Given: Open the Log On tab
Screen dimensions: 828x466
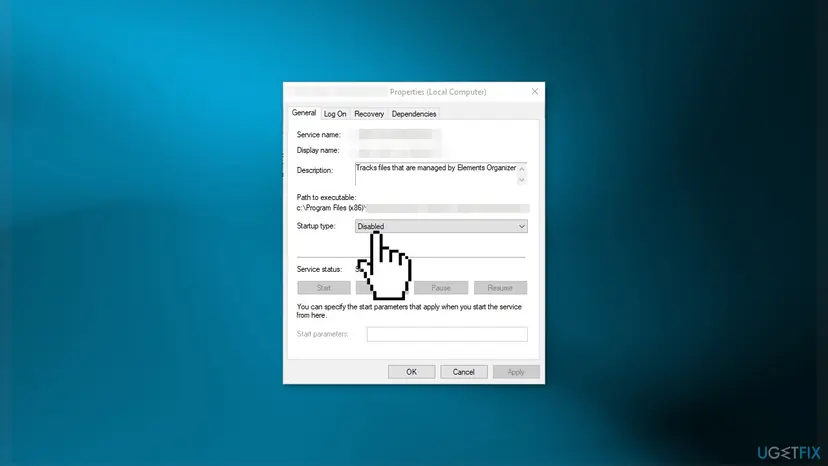Looking at the screenshot, I should 335,114.
